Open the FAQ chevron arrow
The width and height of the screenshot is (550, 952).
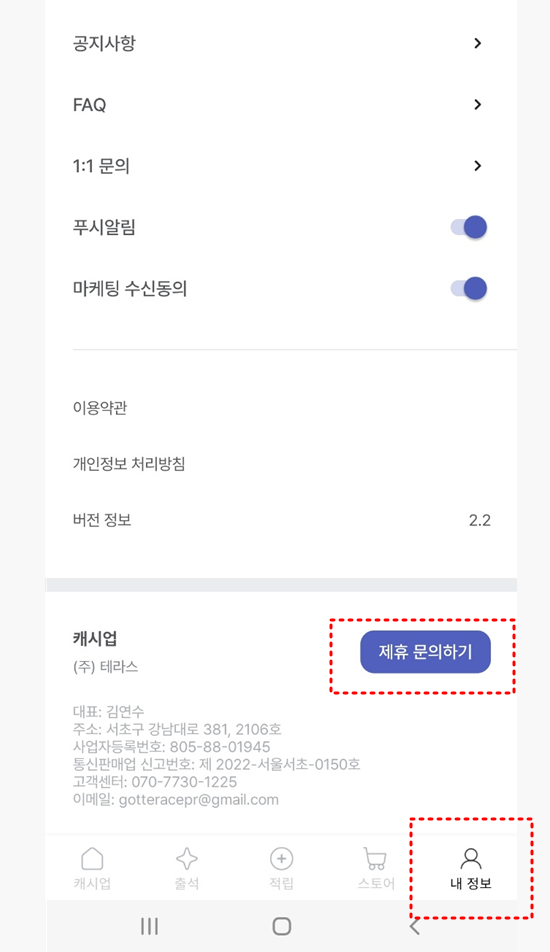point(478,104)
